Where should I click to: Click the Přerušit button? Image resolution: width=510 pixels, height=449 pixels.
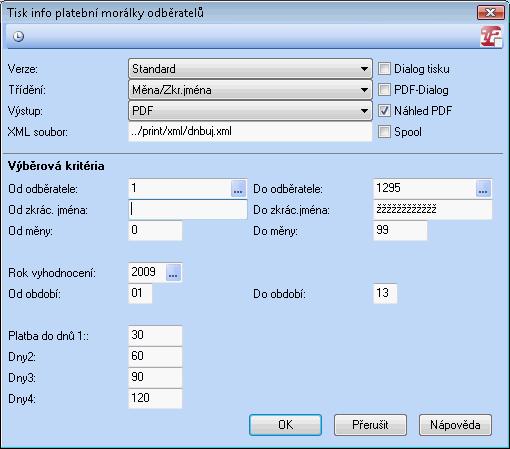tap(370, 425)
